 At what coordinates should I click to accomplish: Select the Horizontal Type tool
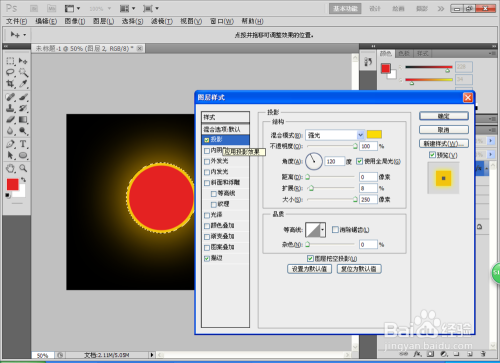click(23, 144)
